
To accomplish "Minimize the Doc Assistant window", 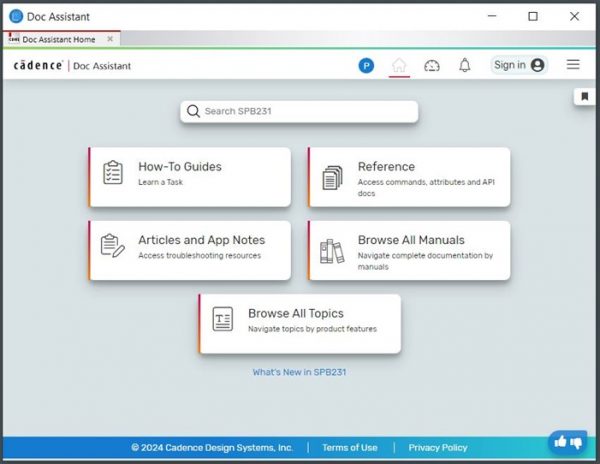I will [x=492, y=16].
